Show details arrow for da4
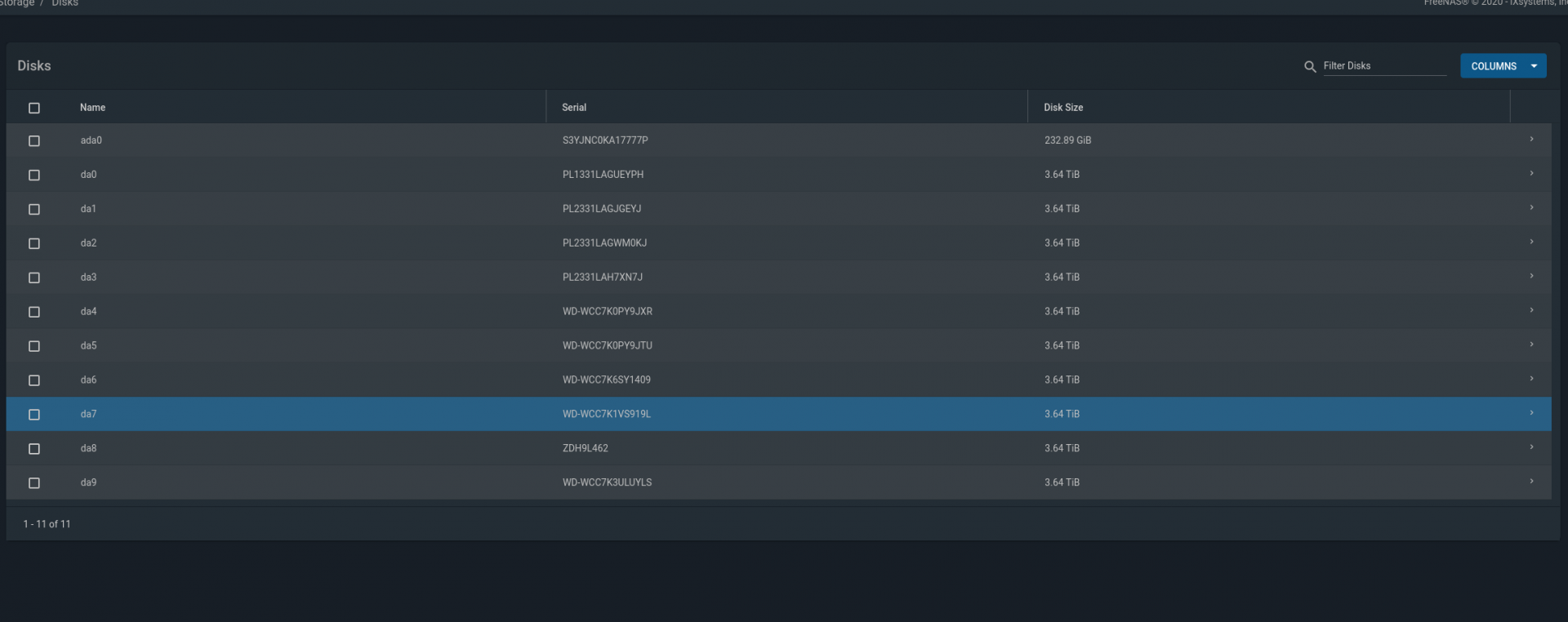The width and height of the screenshot is (1568, 622). coord(1531,311)
